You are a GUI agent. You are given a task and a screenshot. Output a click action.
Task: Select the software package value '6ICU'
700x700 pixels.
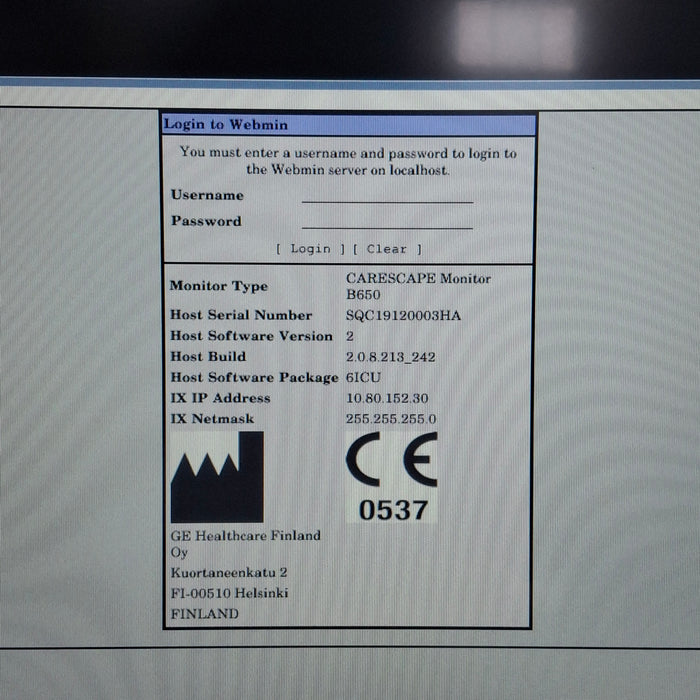click(x=363, y=378)
